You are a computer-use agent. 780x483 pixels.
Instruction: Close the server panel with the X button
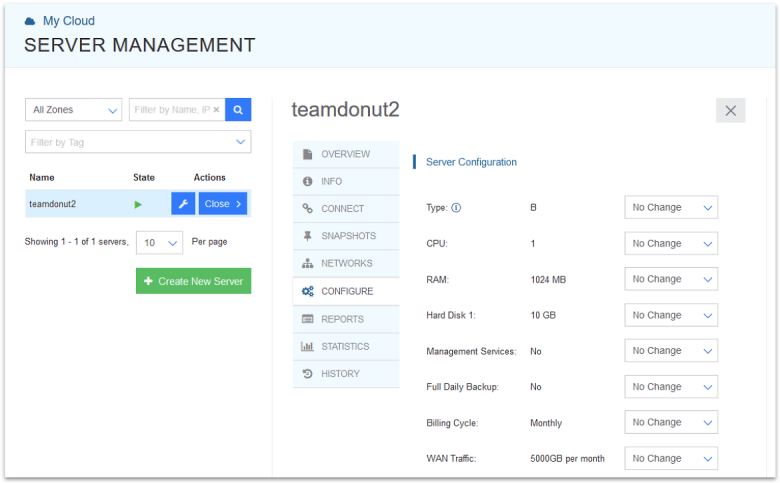click(730, 110)
